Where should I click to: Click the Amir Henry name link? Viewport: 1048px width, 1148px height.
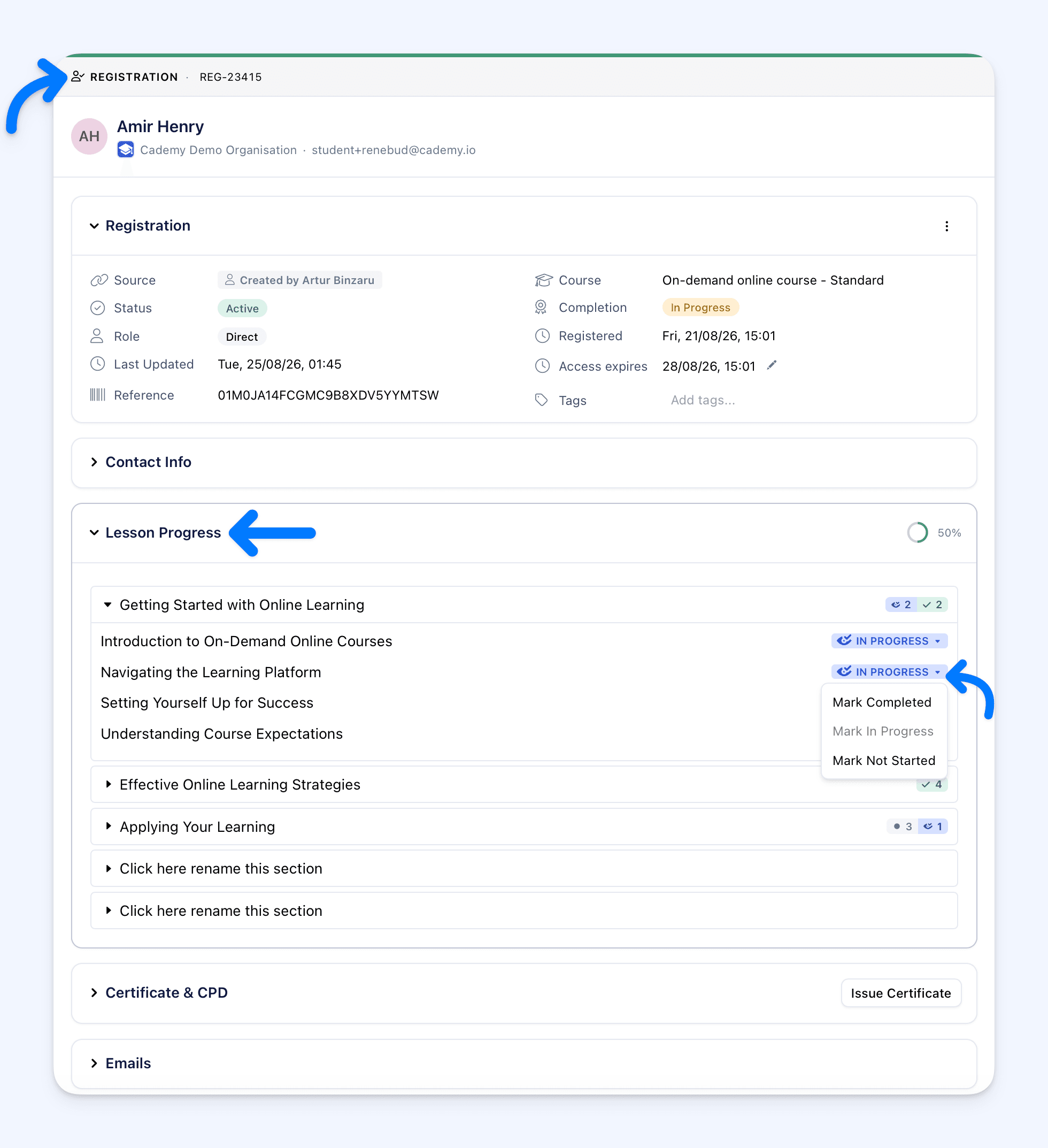tap(160, 126)
